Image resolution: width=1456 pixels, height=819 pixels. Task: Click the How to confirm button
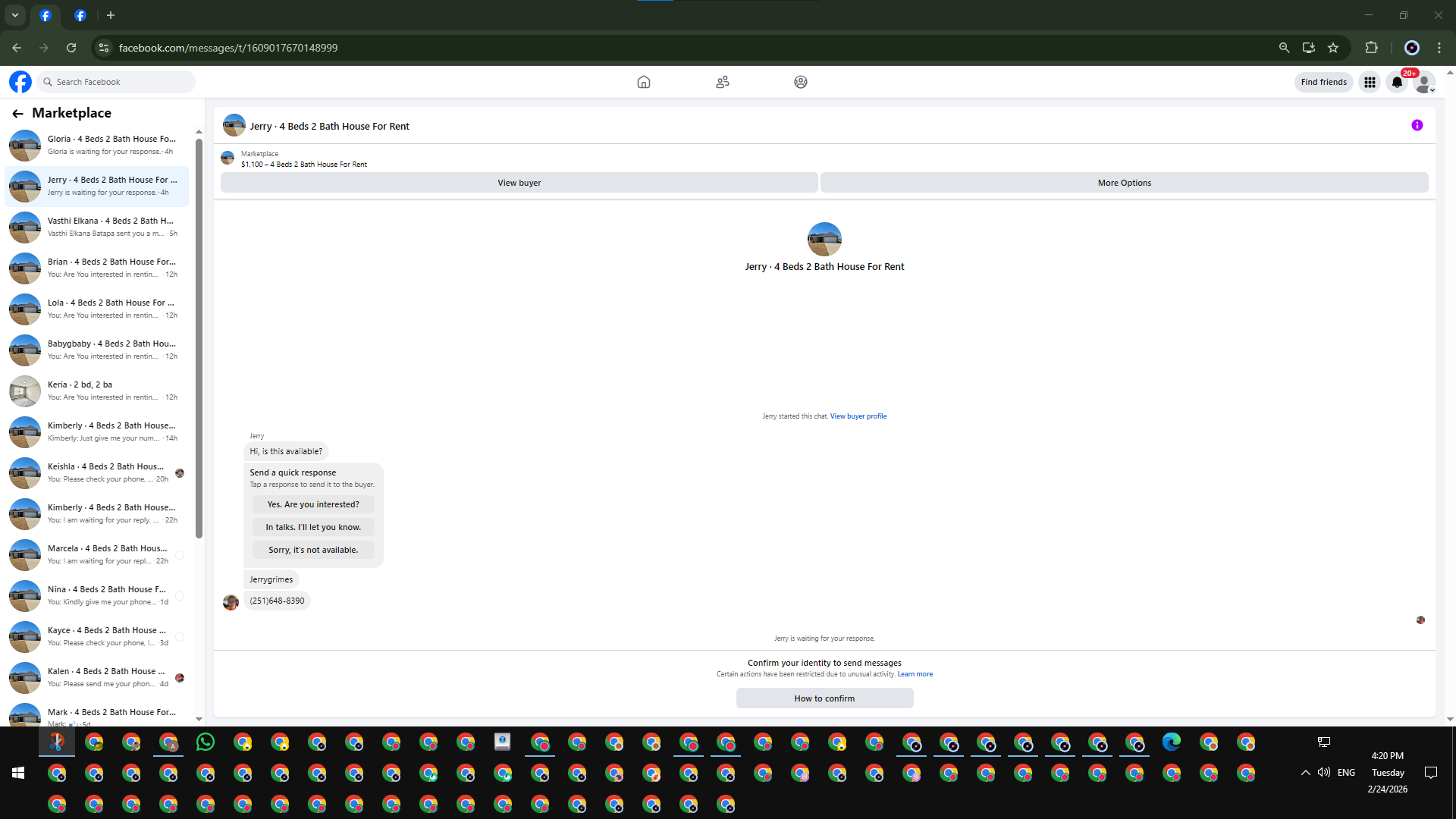click(824, 698)
